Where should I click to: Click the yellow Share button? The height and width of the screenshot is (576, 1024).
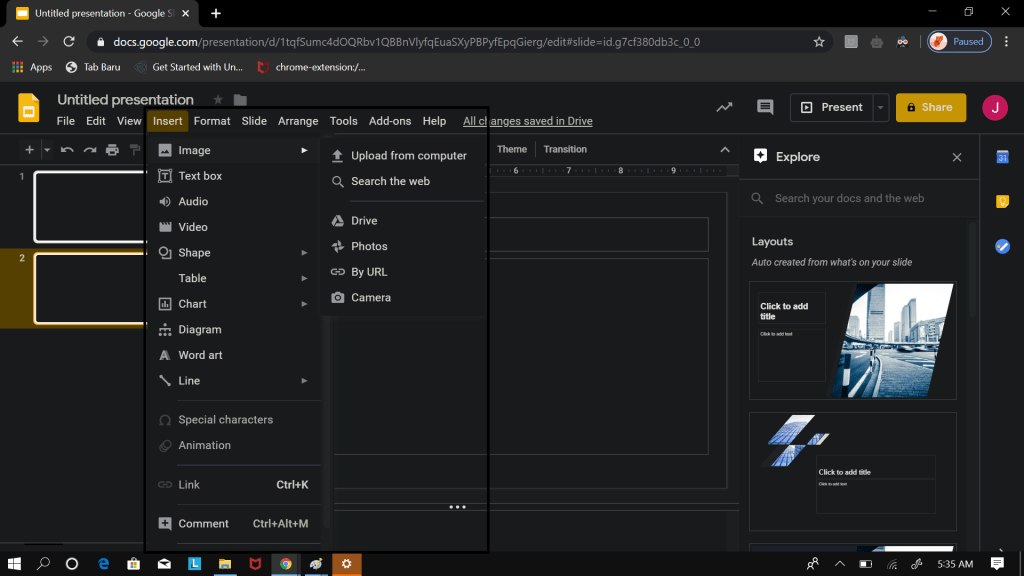point(930,107)
